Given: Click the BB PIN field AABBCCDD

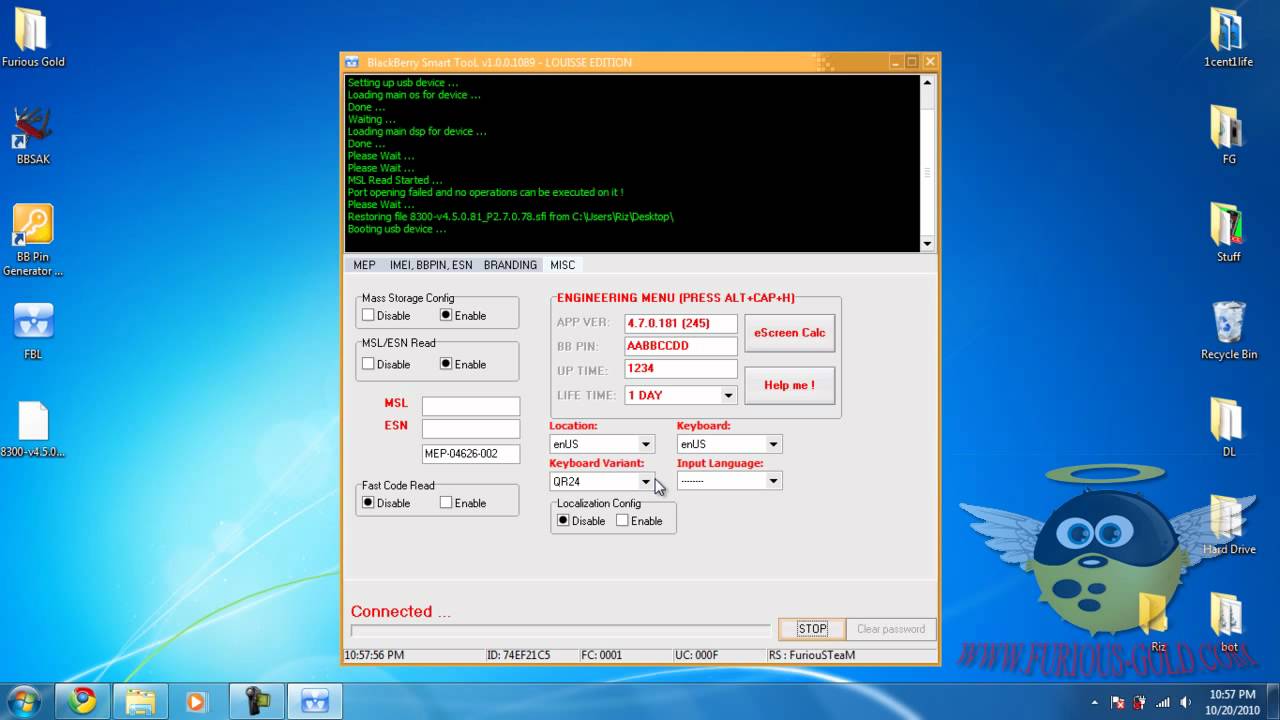Looking at the screenshot, I should 681,346.
